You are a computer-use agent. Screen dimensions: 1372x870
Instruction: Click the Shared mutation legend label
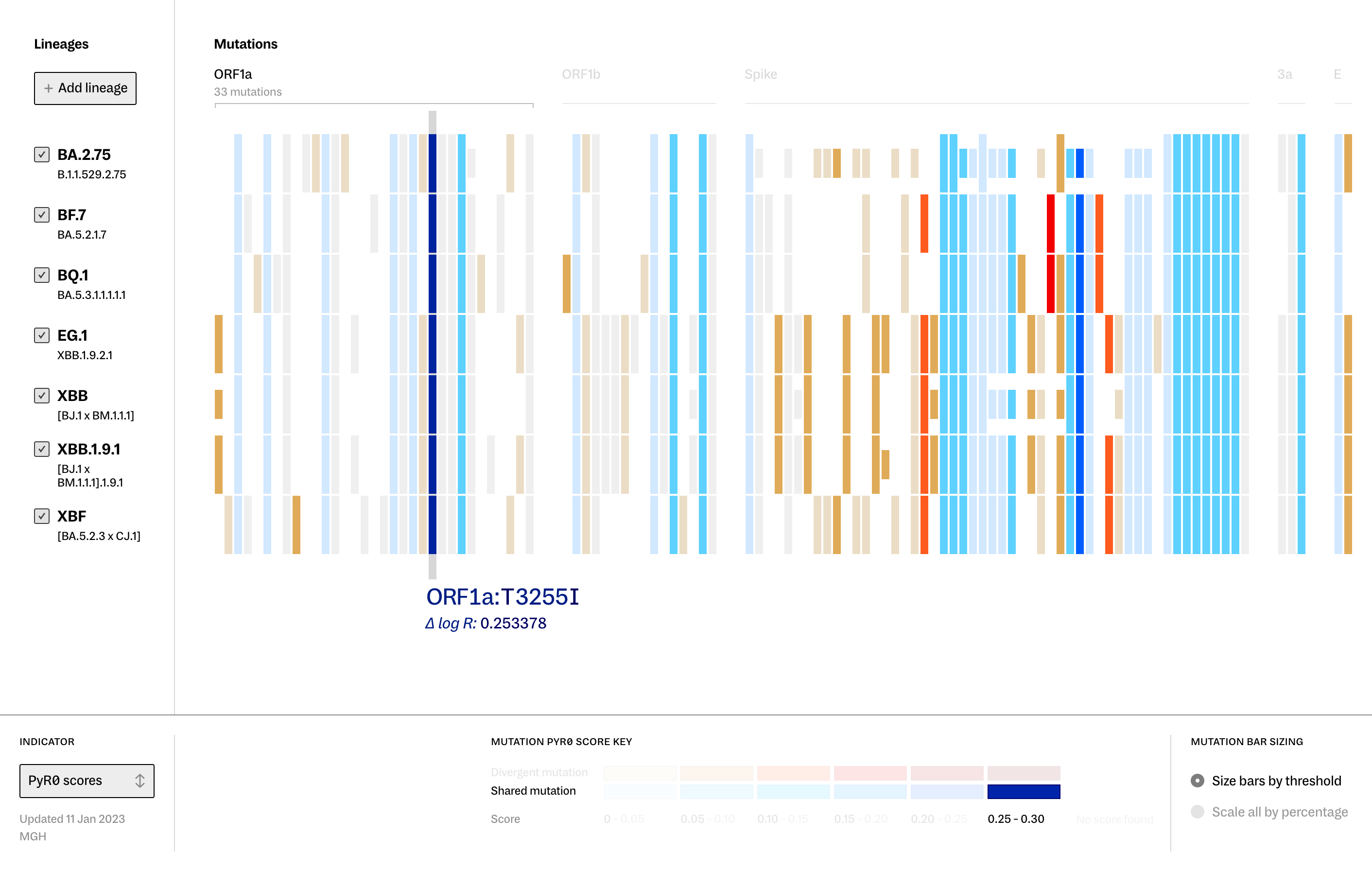click(533, 791)
